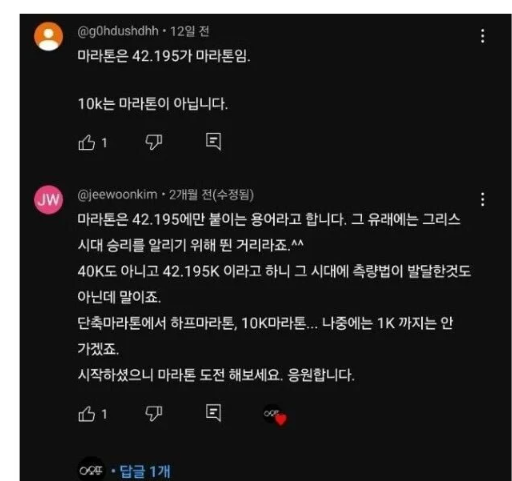Open the pink JW profile avatar
Viewport: 512px width, 481px height.
point(48,200)
